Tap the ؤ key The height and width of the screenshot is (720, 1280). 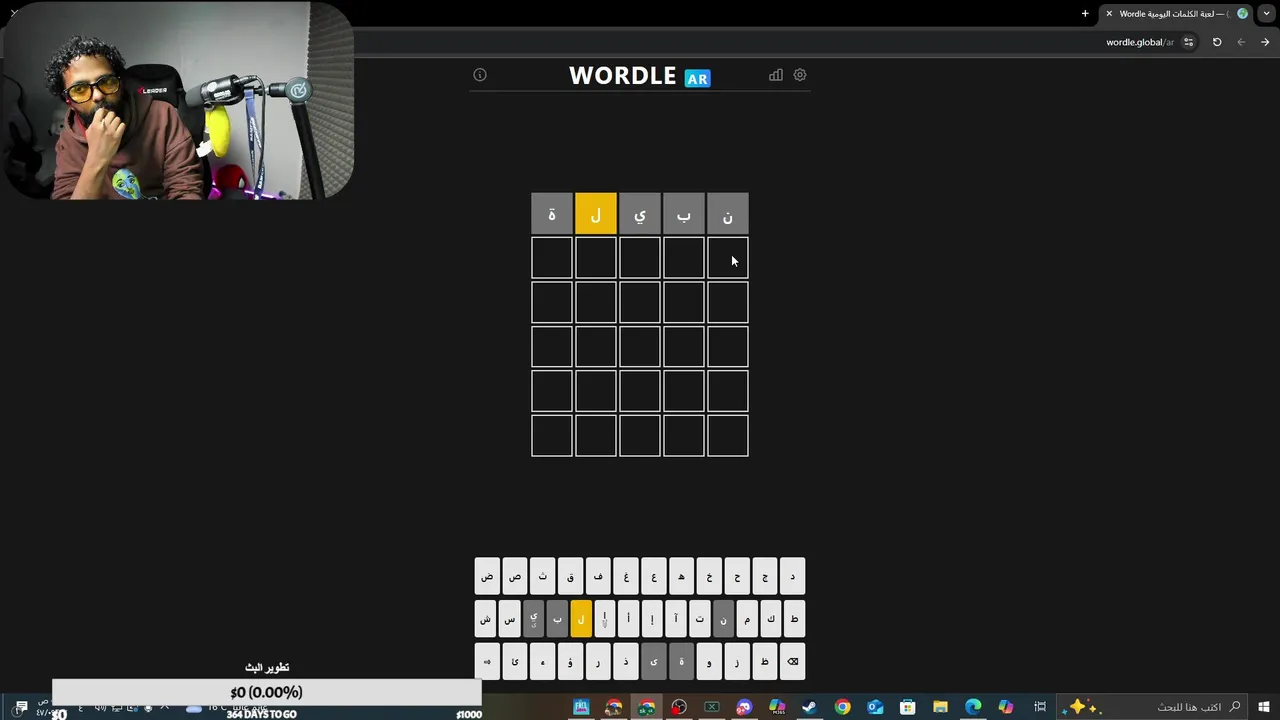coord(571,662)
